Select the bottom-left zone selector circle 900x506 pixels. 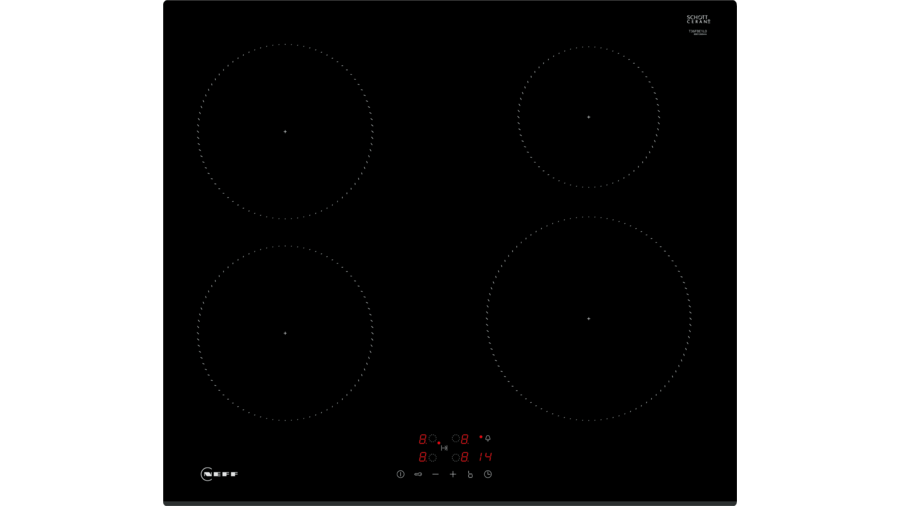[432, 457]
